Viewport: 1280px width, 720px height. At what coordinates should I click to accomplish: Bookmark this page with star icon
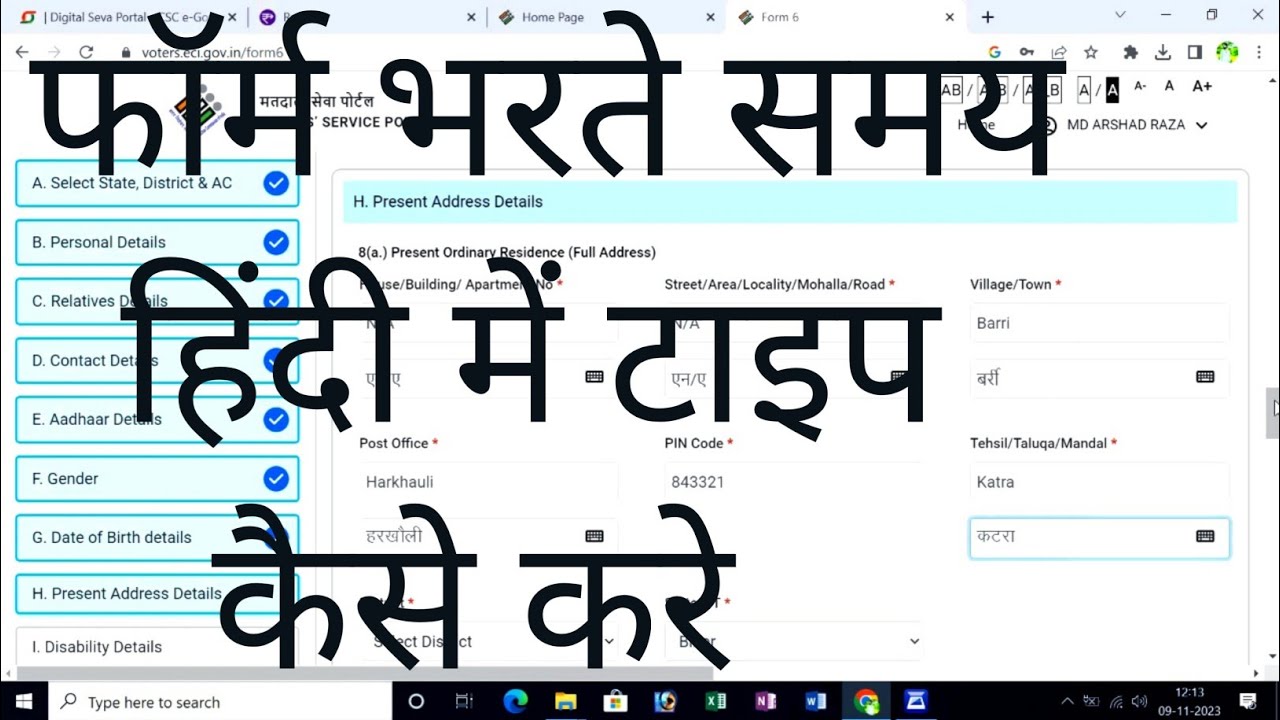coord(1091,52)
